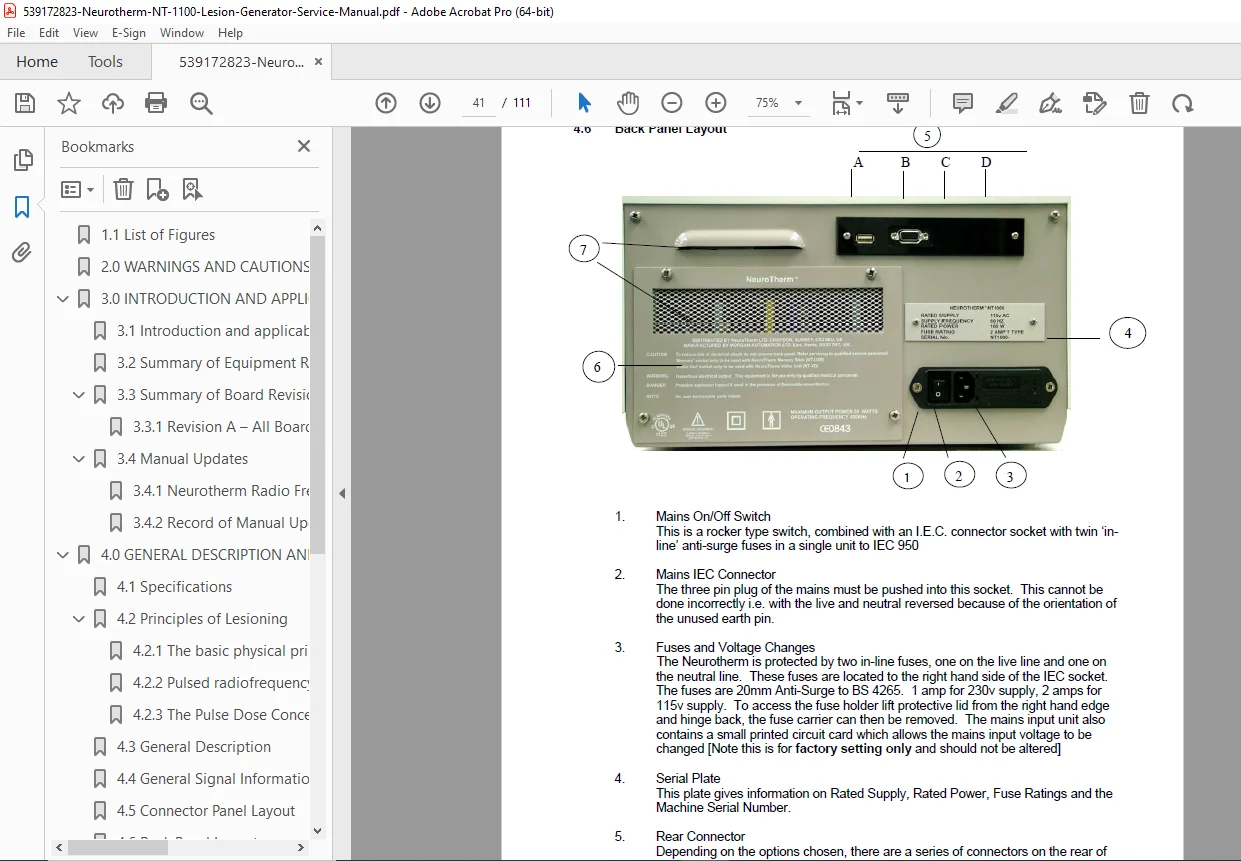Rotate page with circular arrow icon
Image resolution: width=1241 pixels, height=861 pixels.
tap(1183, 103)
